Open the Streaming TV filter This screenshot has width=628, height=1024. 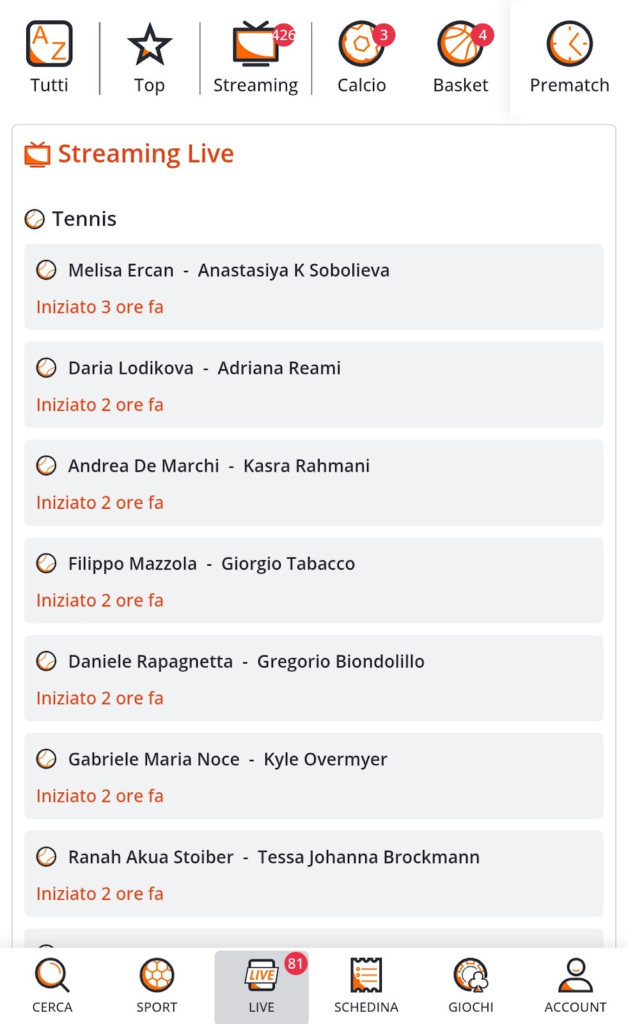pos(255,58)
